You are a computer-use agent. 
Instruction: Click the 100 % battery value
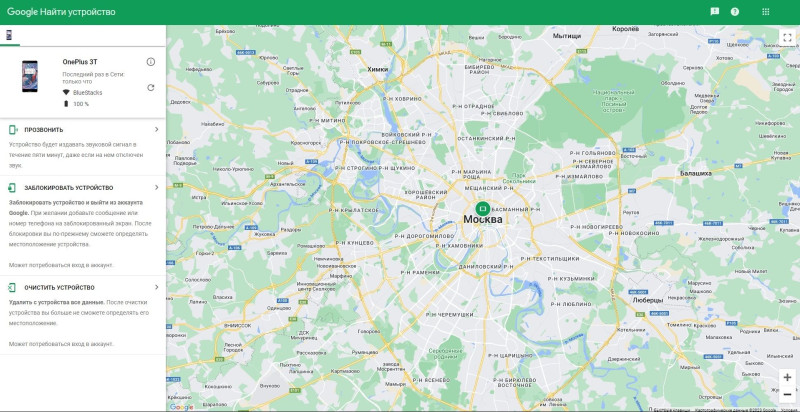click(x=81, y=104)
